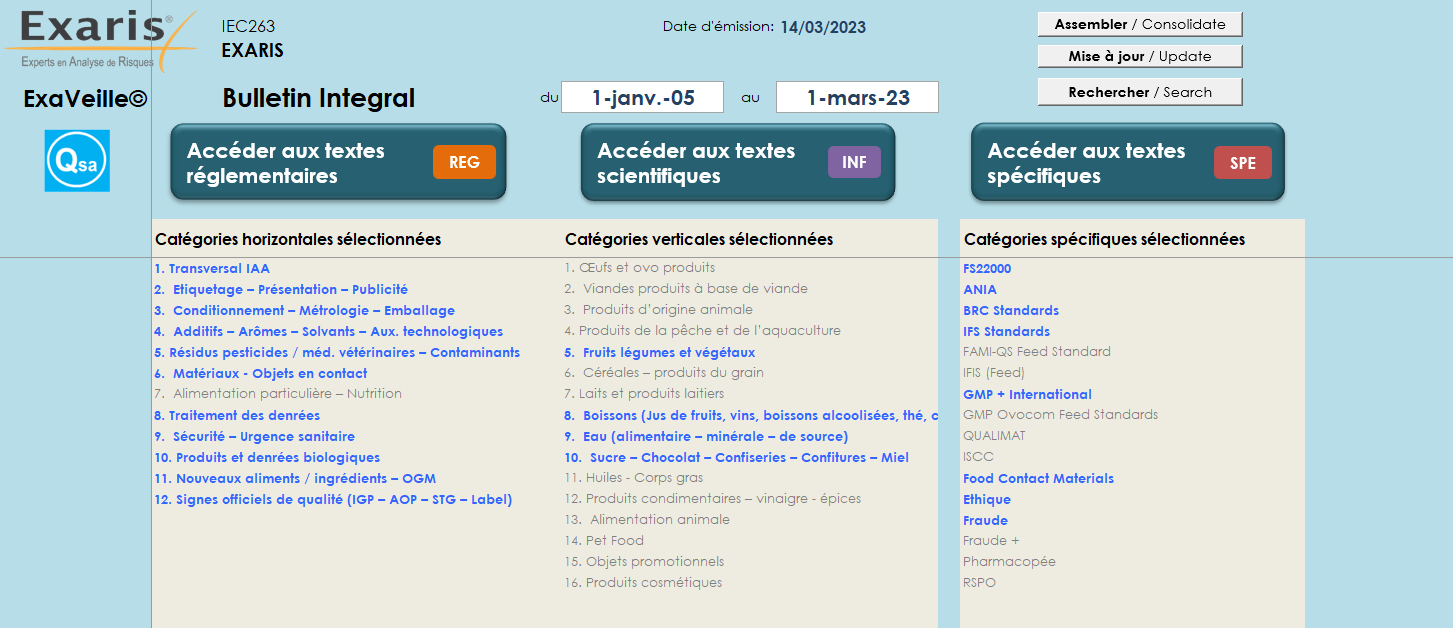Click the Rechercher / Search button
The width and height of the screenshot is (1453, 628).
click(x=1140, y=92)
